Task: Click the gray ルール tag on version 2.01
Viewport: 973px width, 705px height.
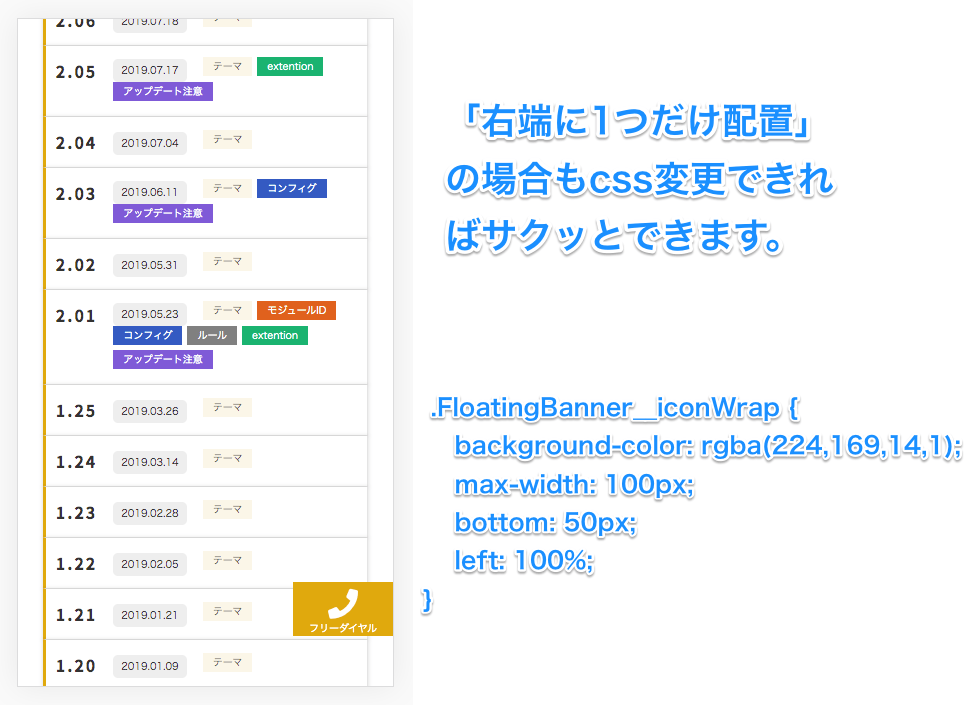Action: (212, 335)
